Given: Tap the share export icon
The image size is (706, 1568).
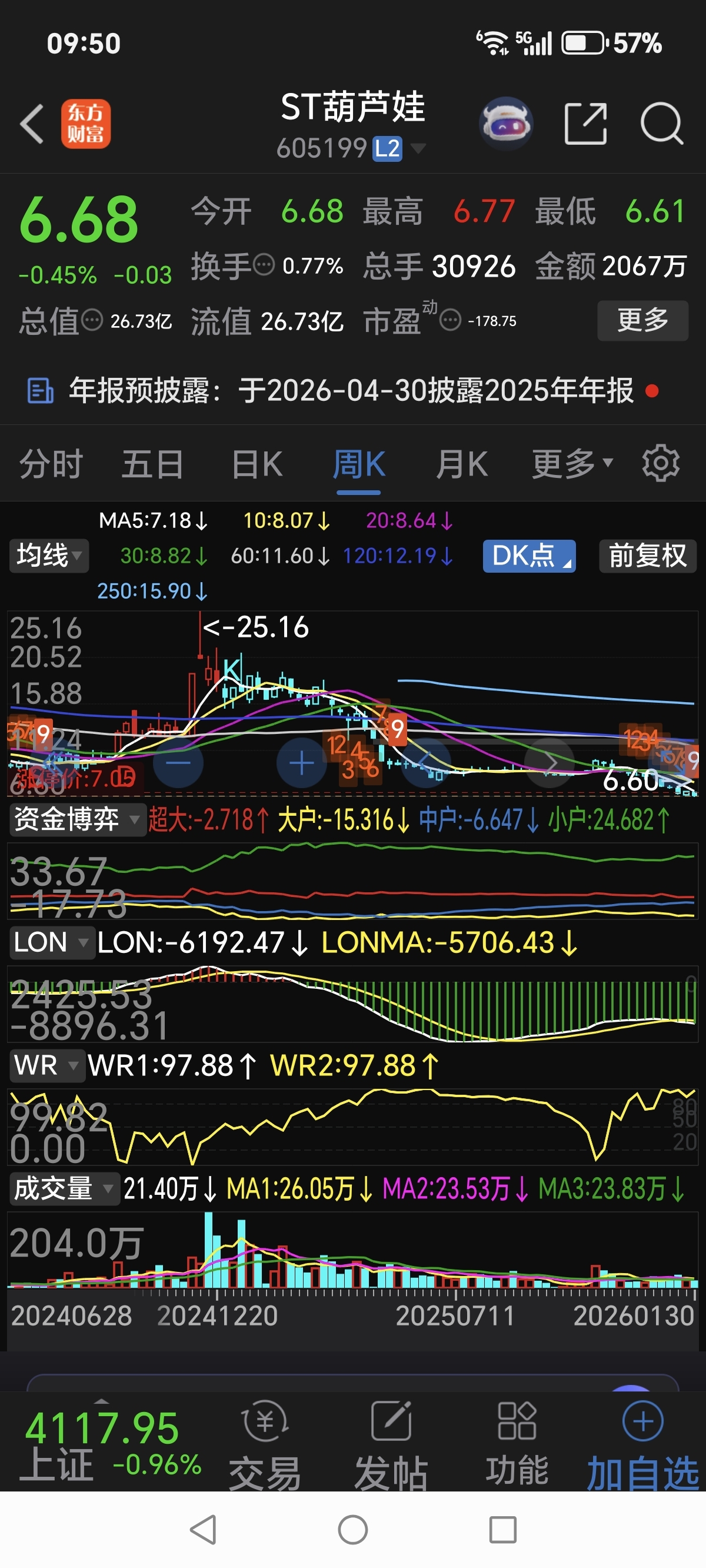Looking at the screenshot, I should tap(585, 124).
